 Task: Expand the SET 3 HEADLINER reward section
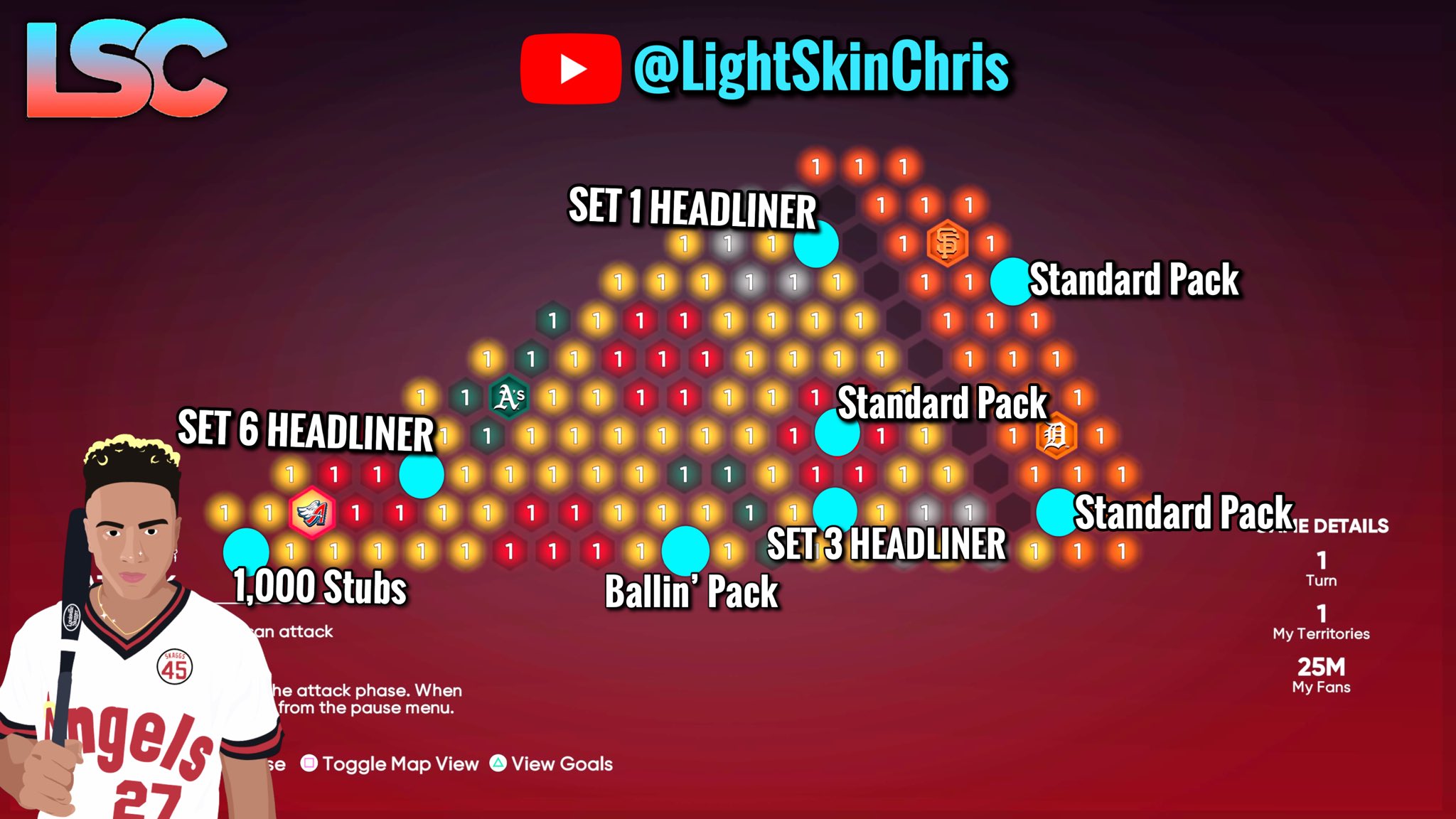tap(832, 510)
